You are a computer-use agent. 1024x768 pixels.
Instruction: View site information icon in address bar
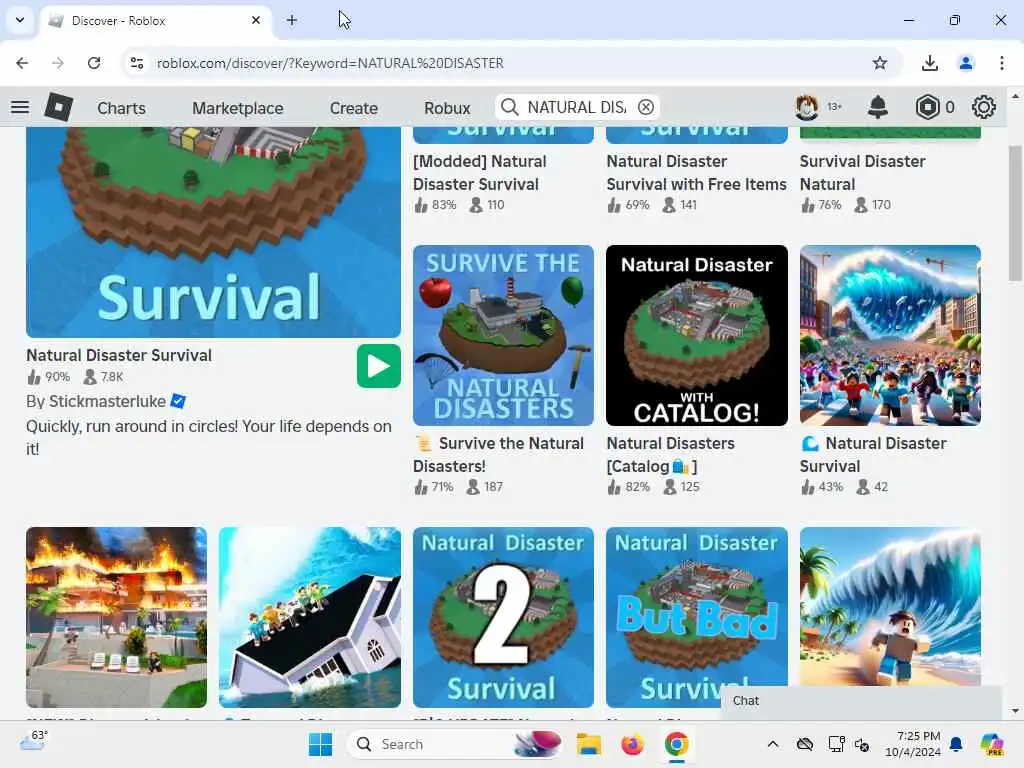coord(137,63)
